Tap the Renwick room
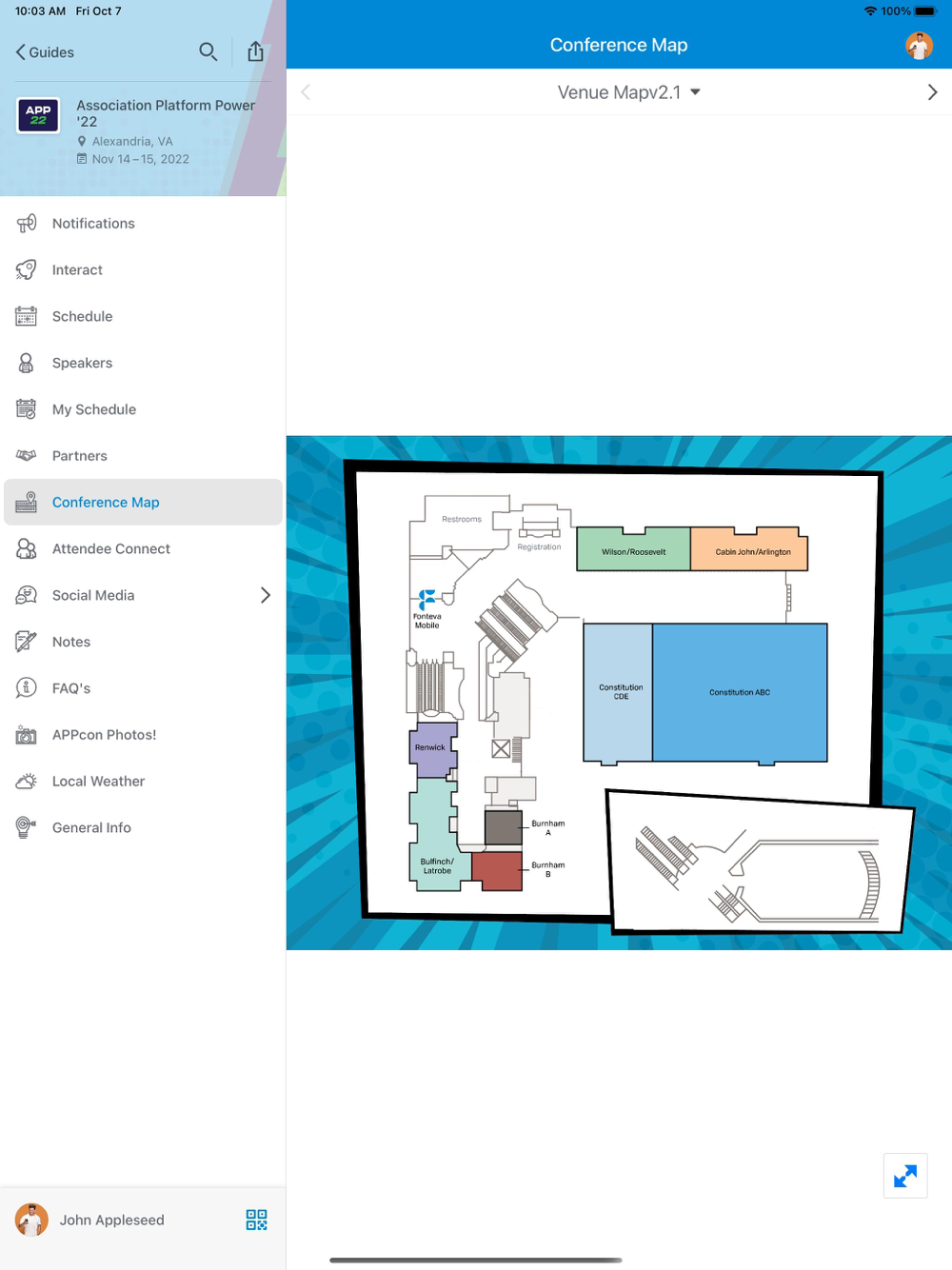The height and width of the screenshot is (1270, 952). click(433, 749)
